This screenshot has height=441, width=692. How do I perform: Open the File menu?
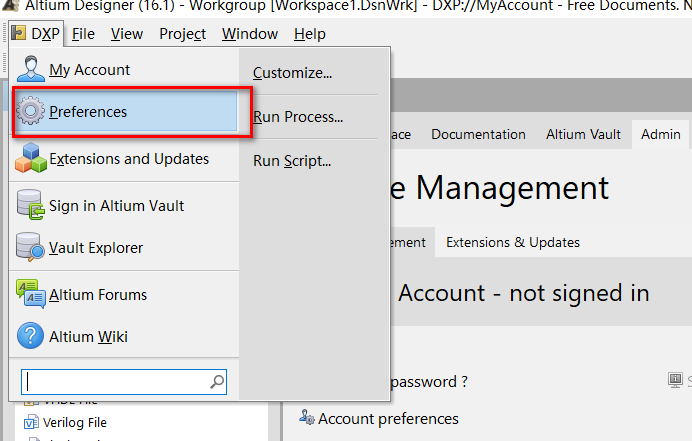pos(83,34)
